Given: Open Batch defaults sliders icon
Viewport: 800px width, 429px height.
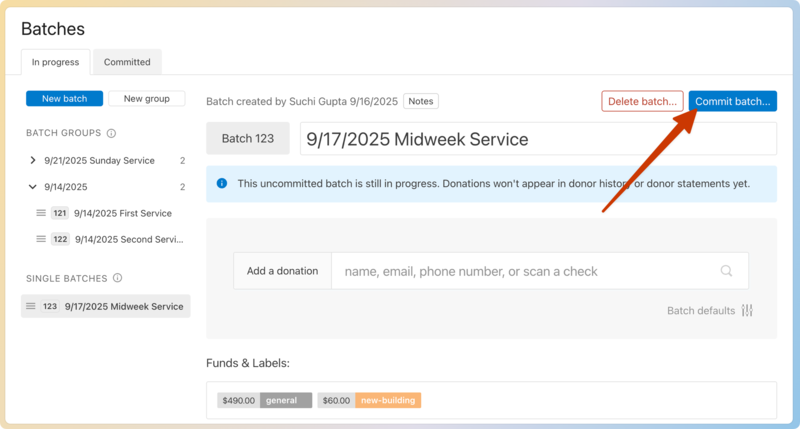Looking at the screenshot, I should click(747, 311).
